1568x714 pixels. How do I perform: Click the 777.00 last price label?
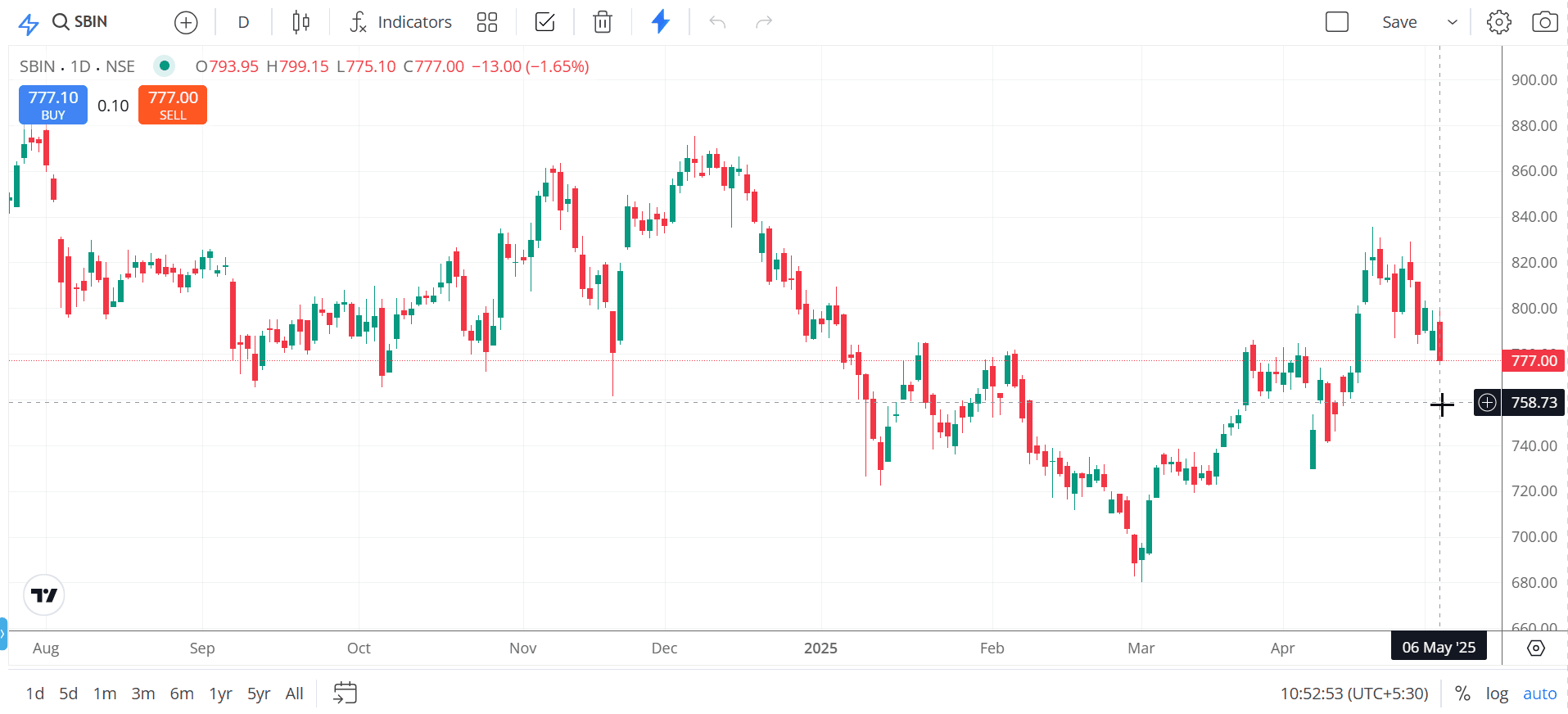[x=1534, y=360]
